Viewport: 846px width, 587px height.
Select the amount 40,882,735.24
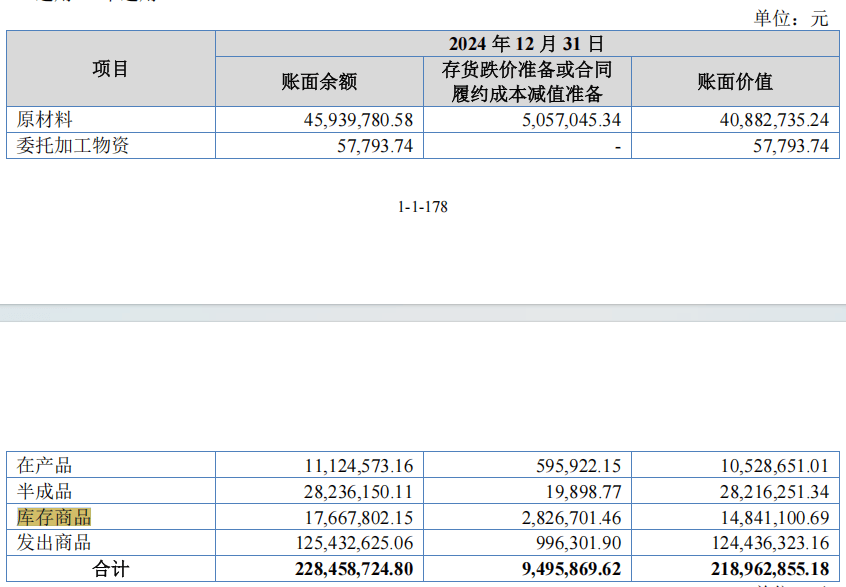[x=772, y=120]
